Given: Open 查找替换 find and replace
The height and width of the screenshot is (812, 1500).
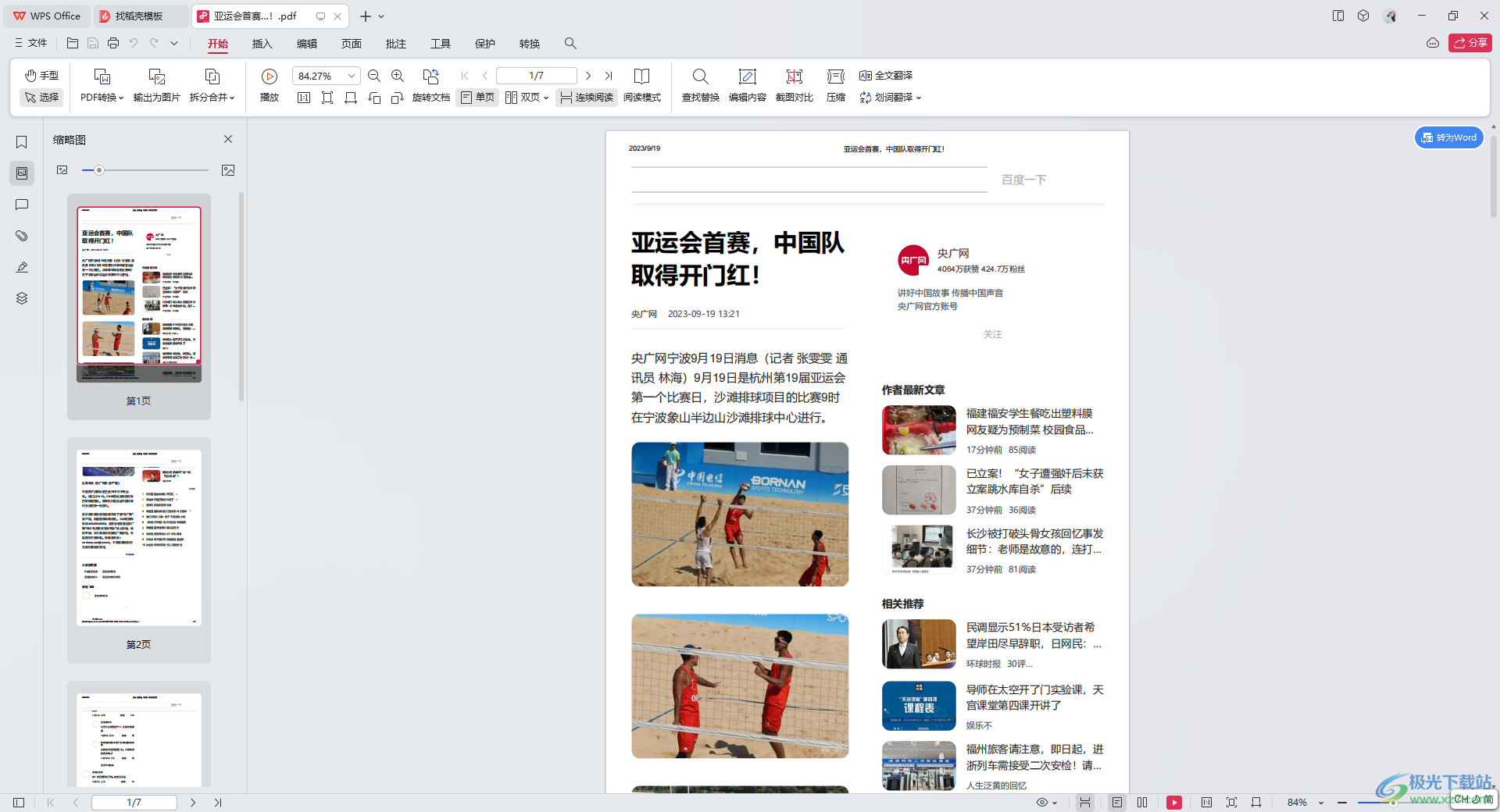Looking at the screenshot, I should 701,86.
